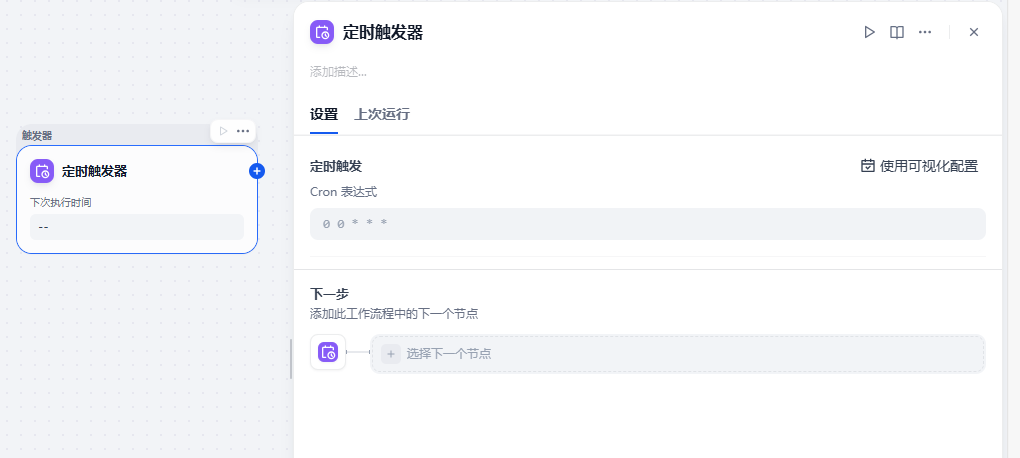Viewport: 1020px width, 458px height.
Task: Run the canvas node via small play icon
Action: click(x=224, y=131)
